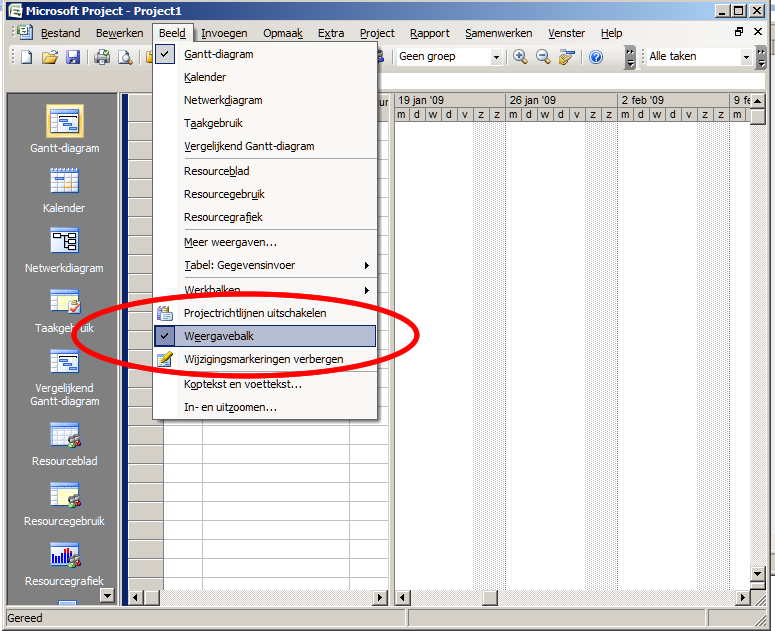This screenshot has width=775, height=631.
Task: Close the open Beeld menu tab
Action: click(x=172, y=33)
